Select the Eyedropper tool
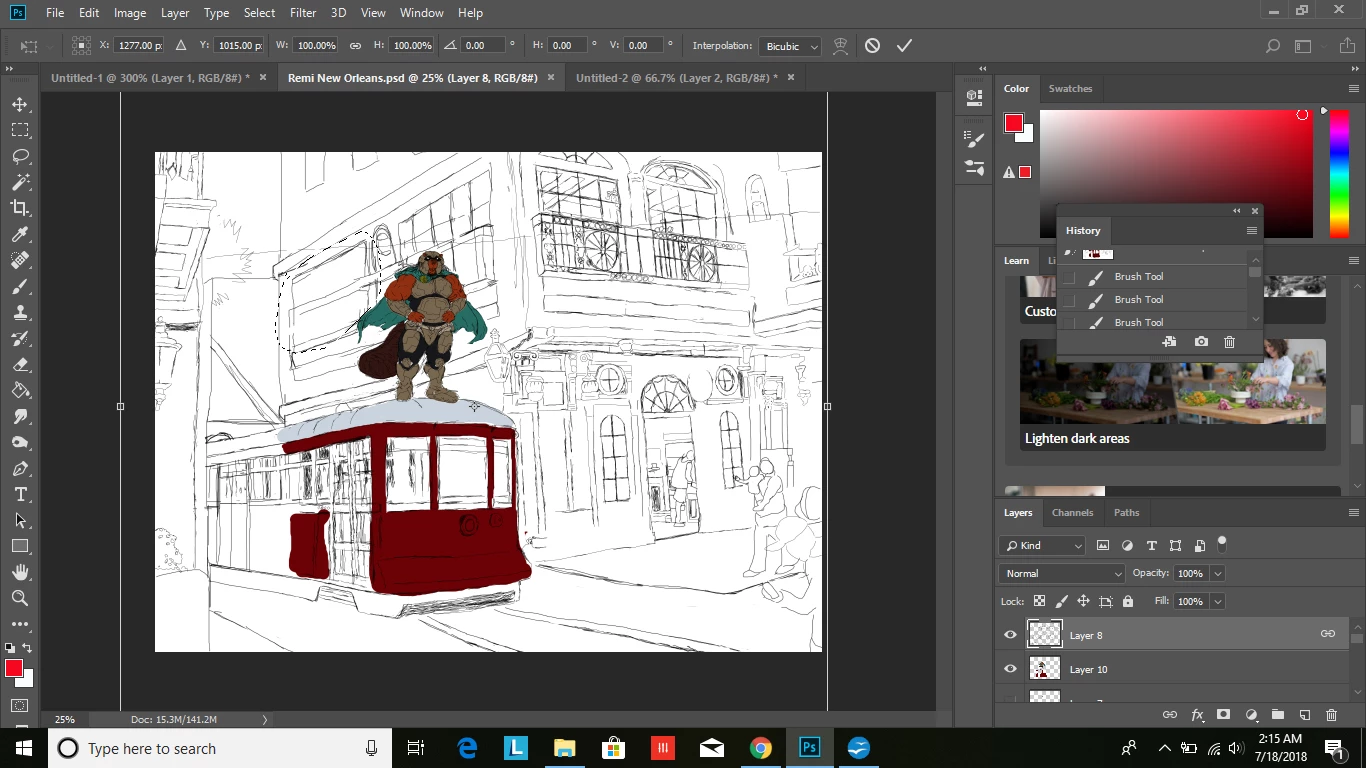This screenshot has width=1366, height=768. pyautogui.click(x=20, y=234)
